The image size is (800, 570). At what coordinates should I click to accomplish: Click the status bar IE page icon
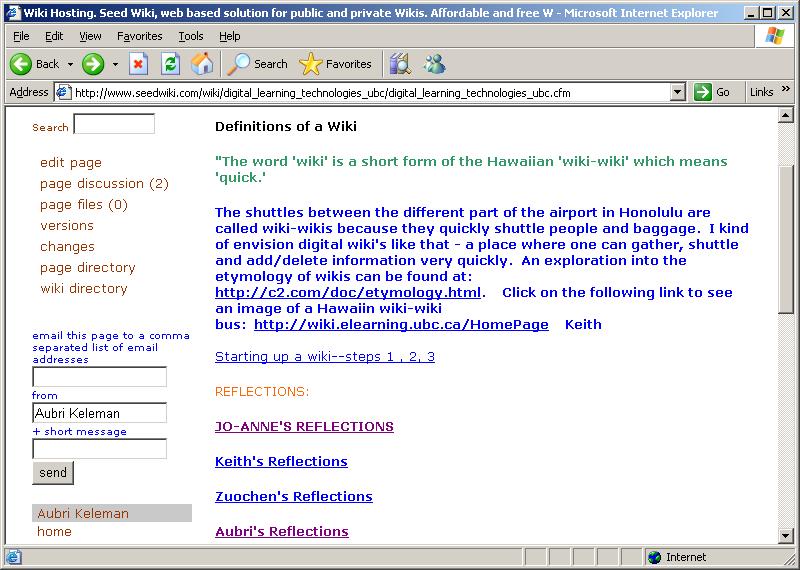tap(13, 557)
